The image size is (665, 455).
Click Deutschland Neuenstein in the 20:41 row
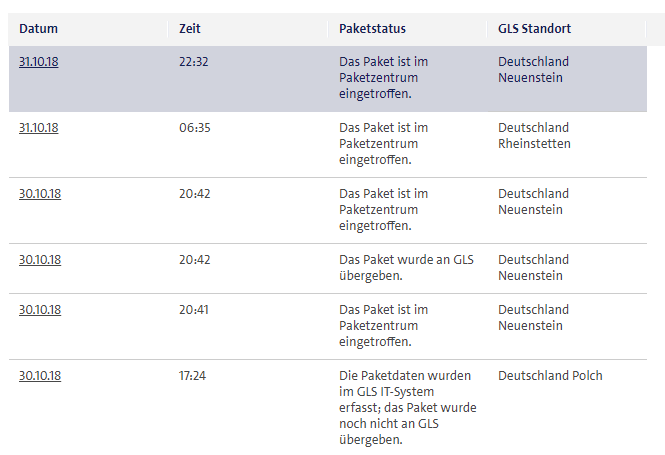point(533,318)
